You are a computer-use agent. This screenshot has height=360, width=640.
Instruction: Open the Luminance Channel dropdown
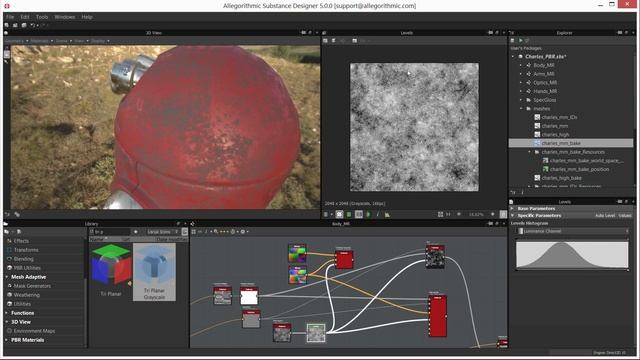573,231
